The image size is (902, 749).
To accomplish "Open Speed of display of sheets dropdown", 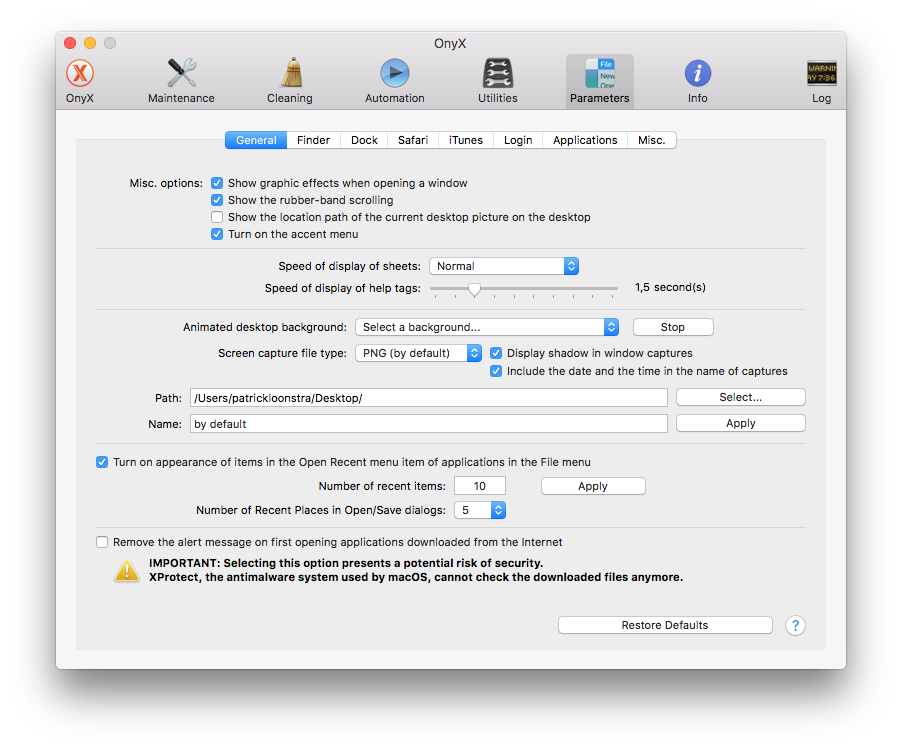I will pos(504,266).
